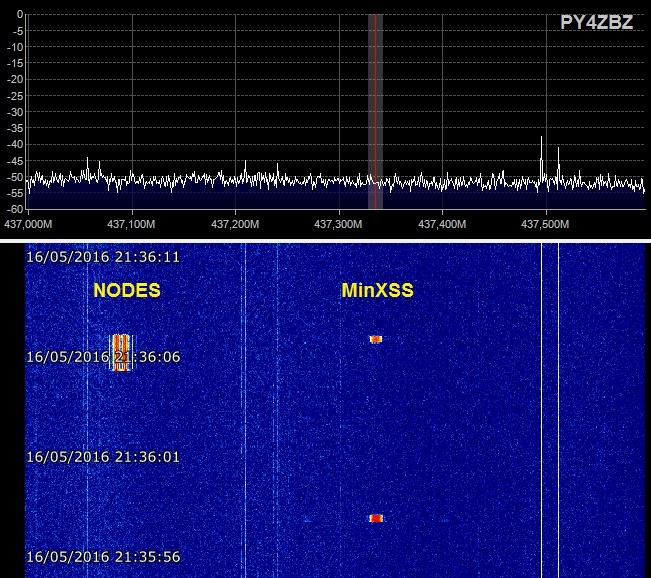This screenshot has height=578, width=651.
Task: Click the lower MinXSS burst in the waterfall
Action: 376,518
